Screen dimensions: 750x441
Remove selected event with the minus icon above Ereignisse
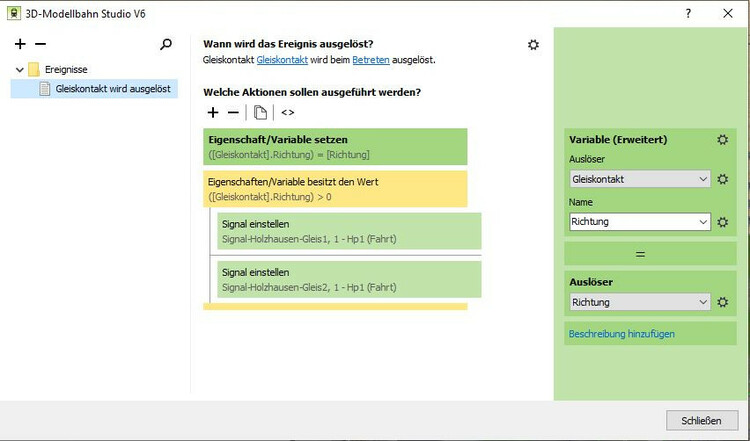click(x=41, y=44)
